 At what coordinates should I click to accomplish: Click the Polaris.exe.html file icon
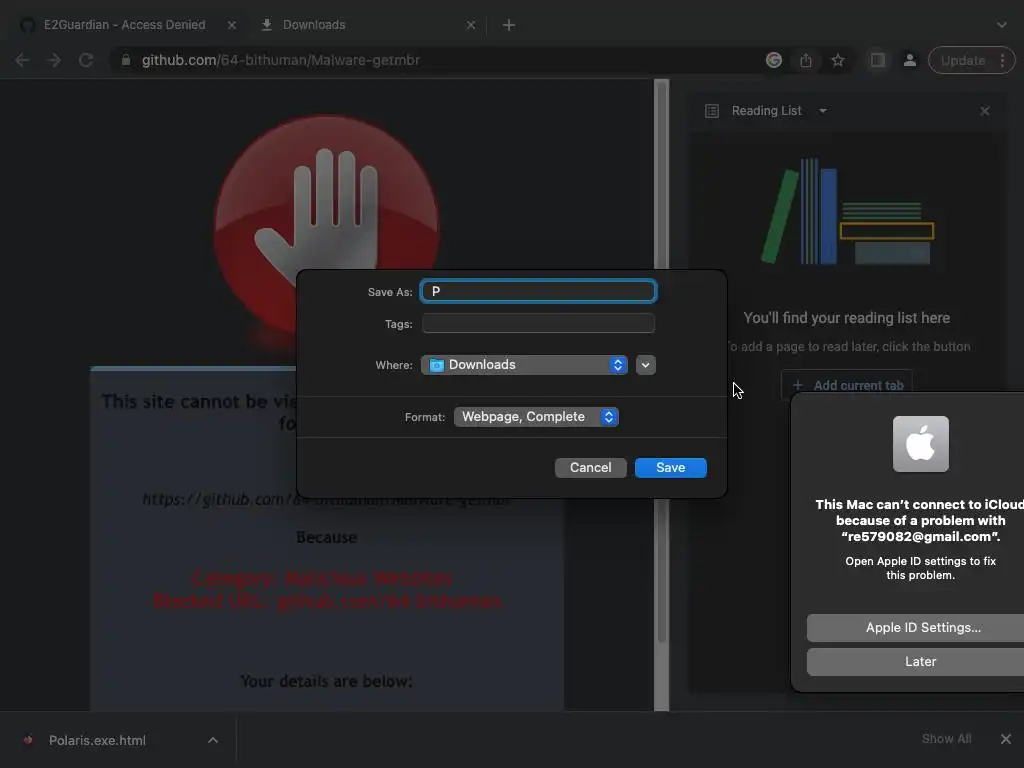(28, 740)
